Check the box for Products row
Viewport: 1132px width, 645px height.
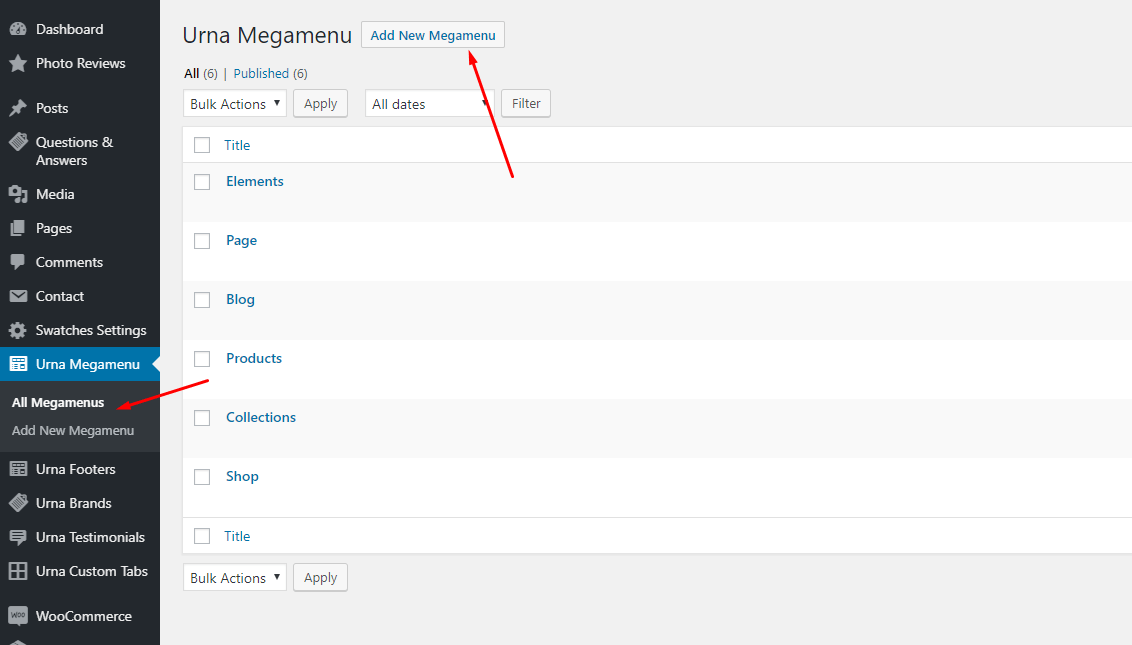[202, 359]
